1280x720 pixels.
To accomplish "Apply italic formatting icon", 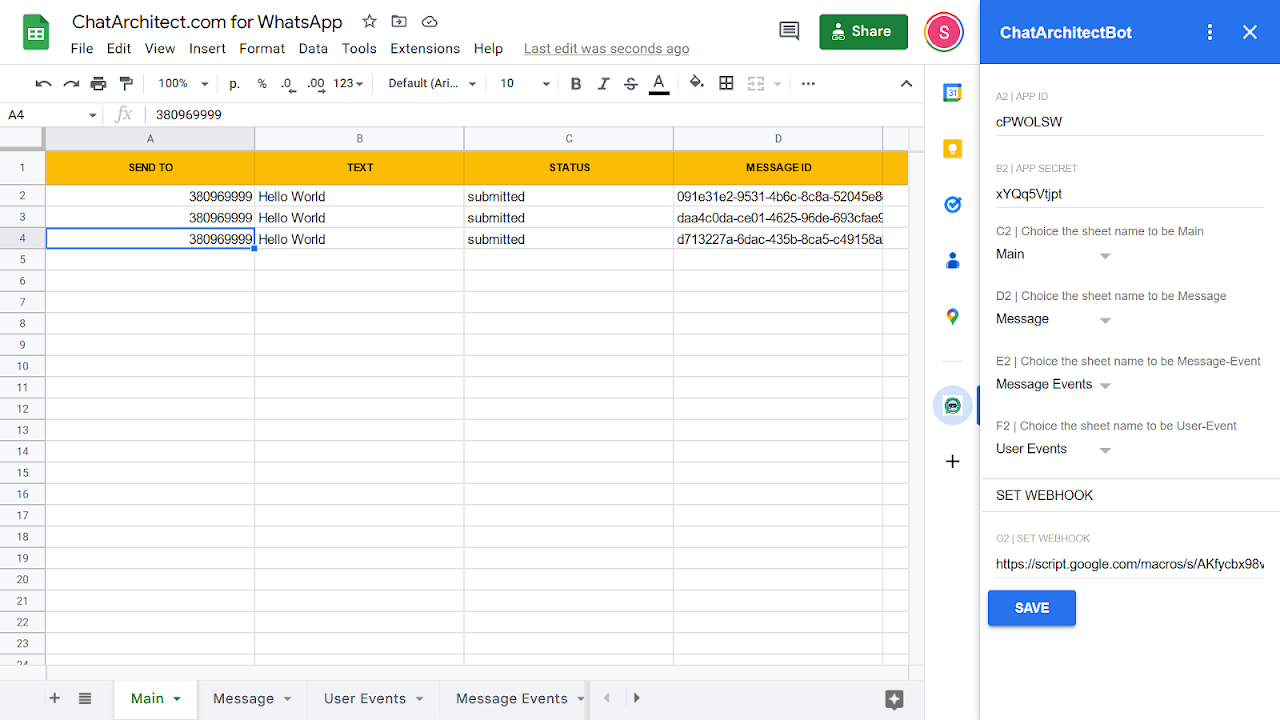I will click(603, 84).
